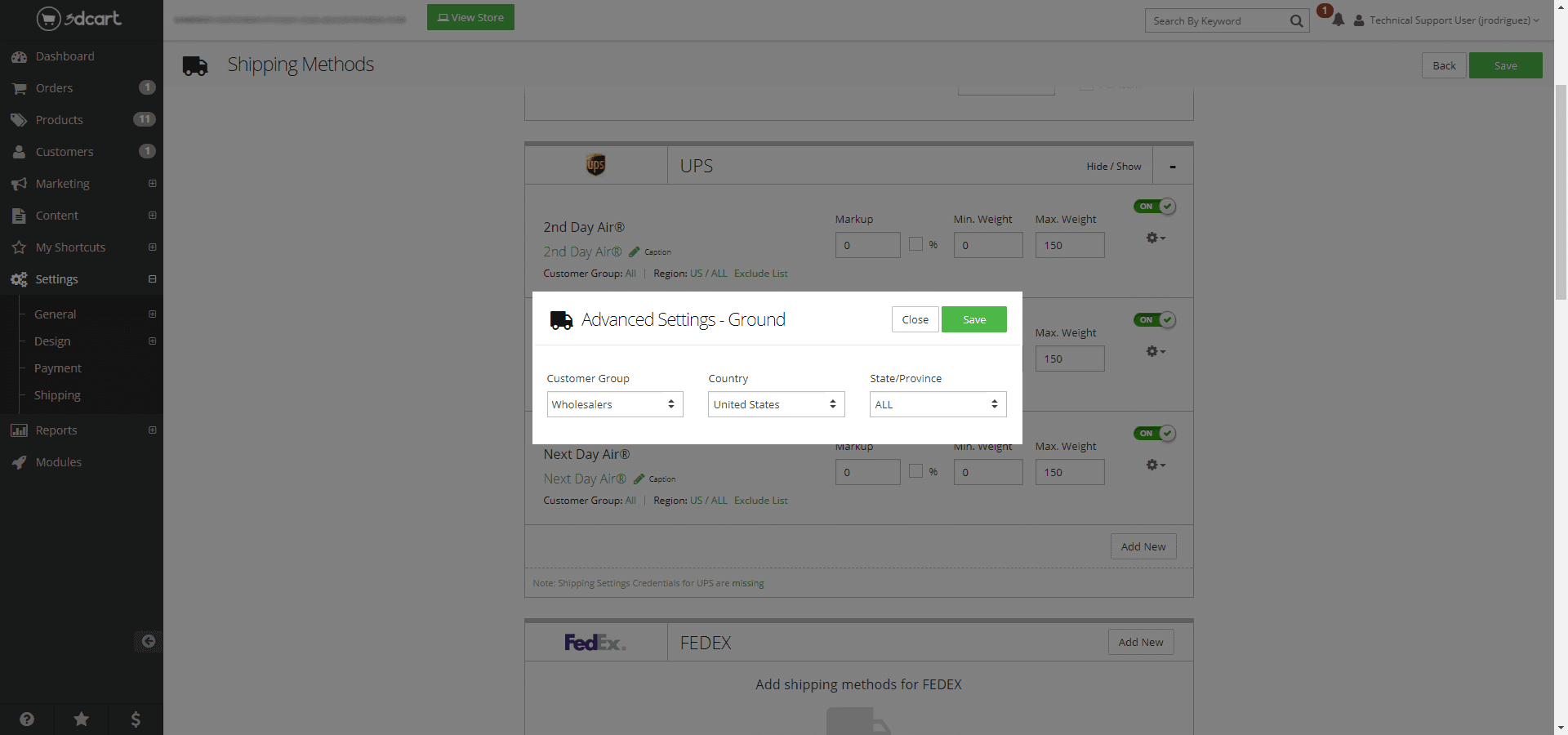Click the Search By Keyword field
The height and width of the screenshot is (735, 1568).
(1217, 21)
